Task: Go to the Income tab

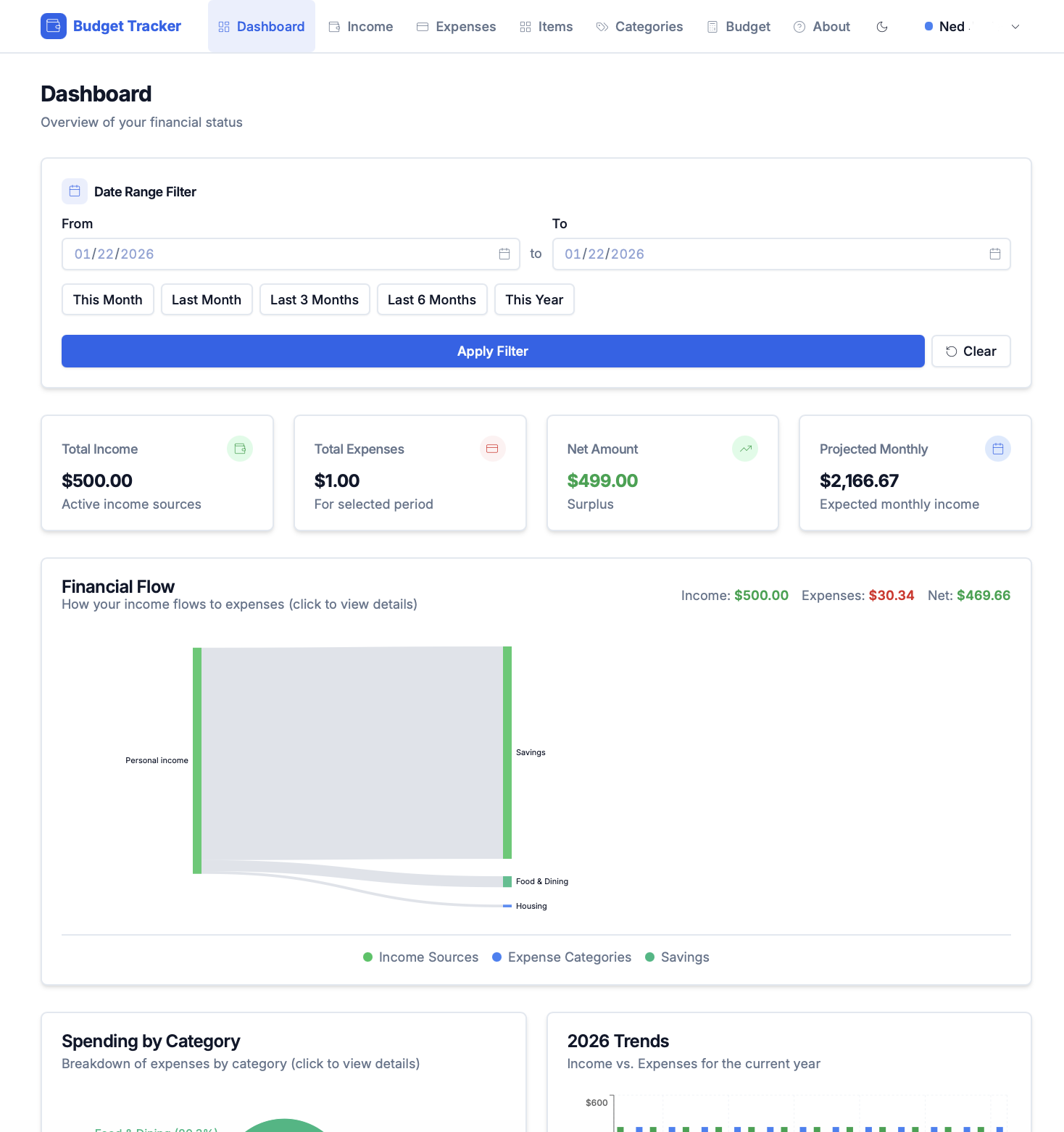Action: pos(361,27)
